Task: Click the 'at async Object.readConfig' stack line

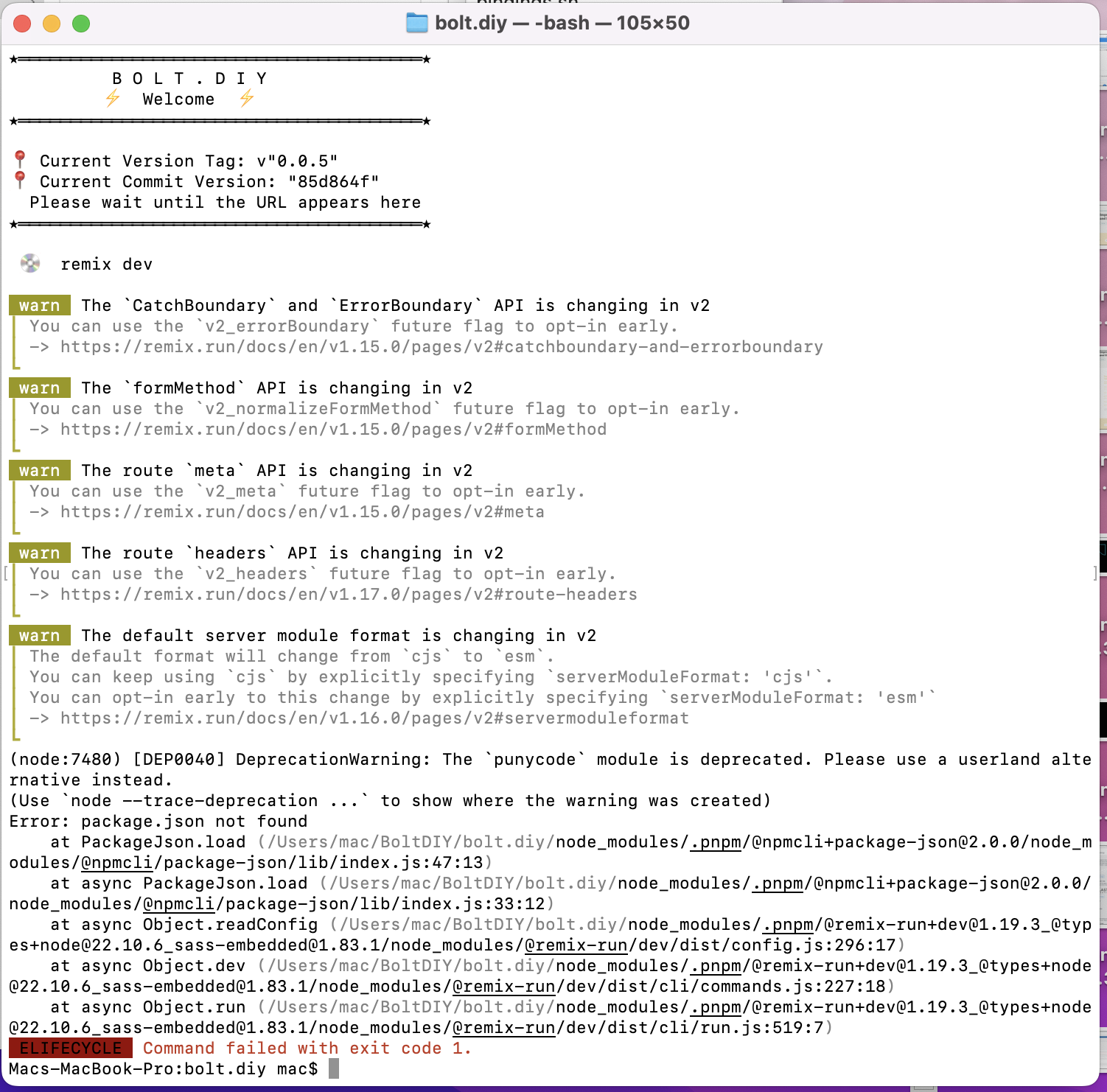Action: [x=550, y=935]
